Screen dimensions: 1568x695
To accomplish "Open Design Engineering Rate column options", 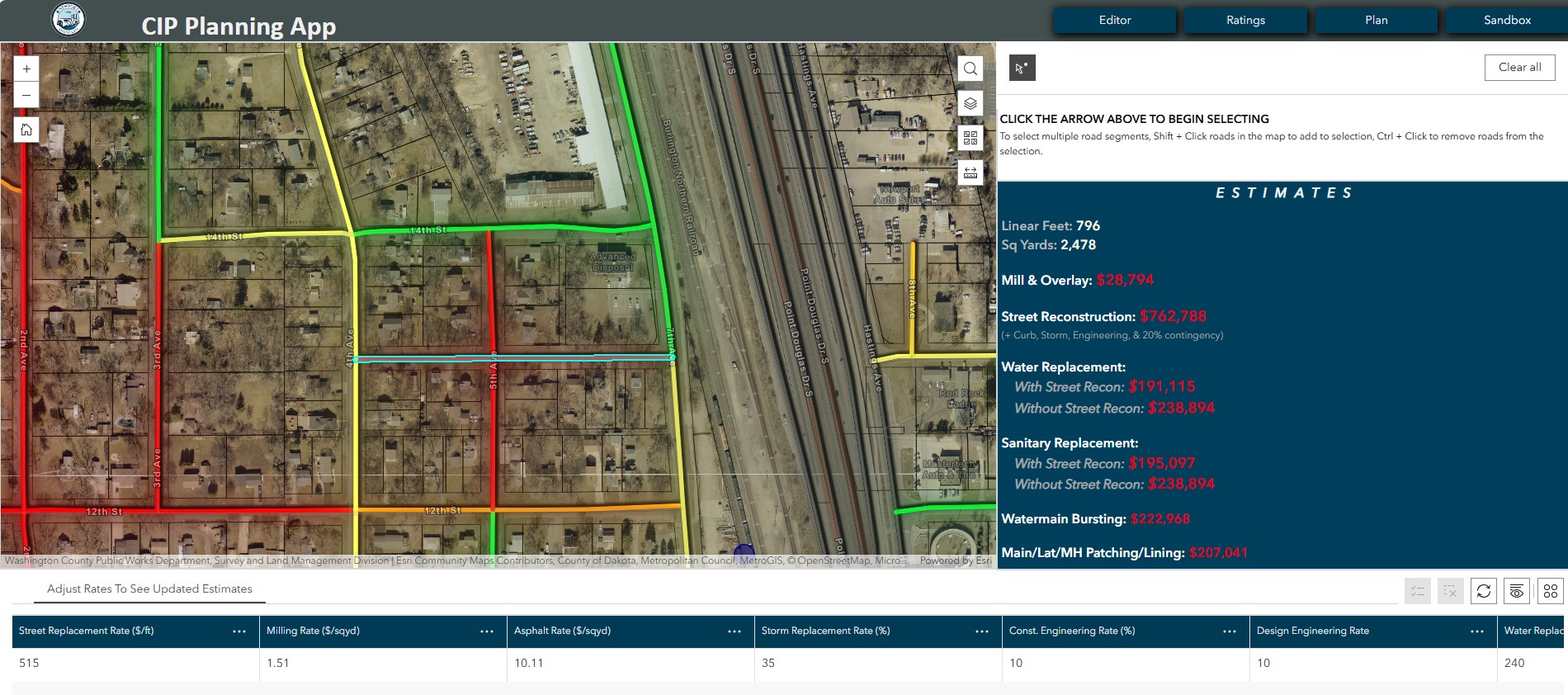I will pos(1477,631).
